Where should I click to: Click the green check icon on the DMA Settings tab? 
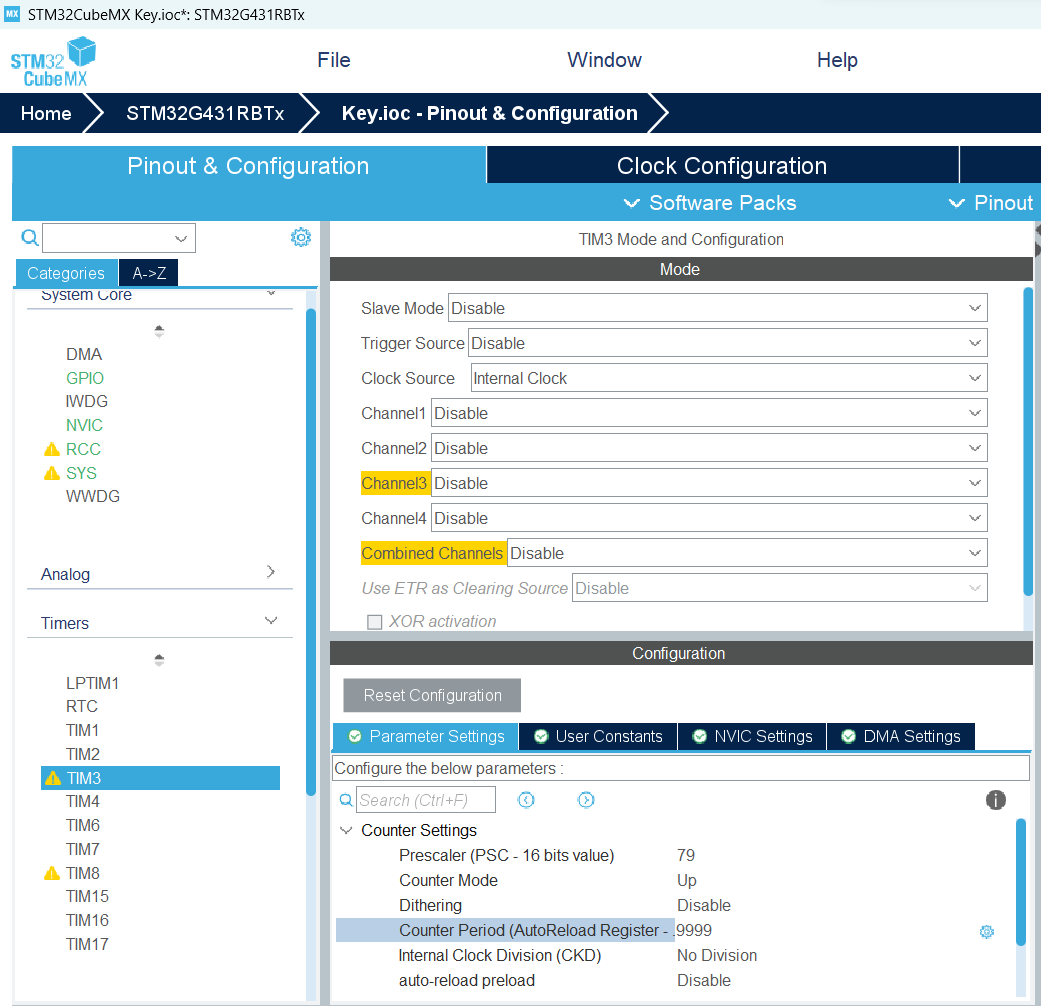tap(848, 736)
